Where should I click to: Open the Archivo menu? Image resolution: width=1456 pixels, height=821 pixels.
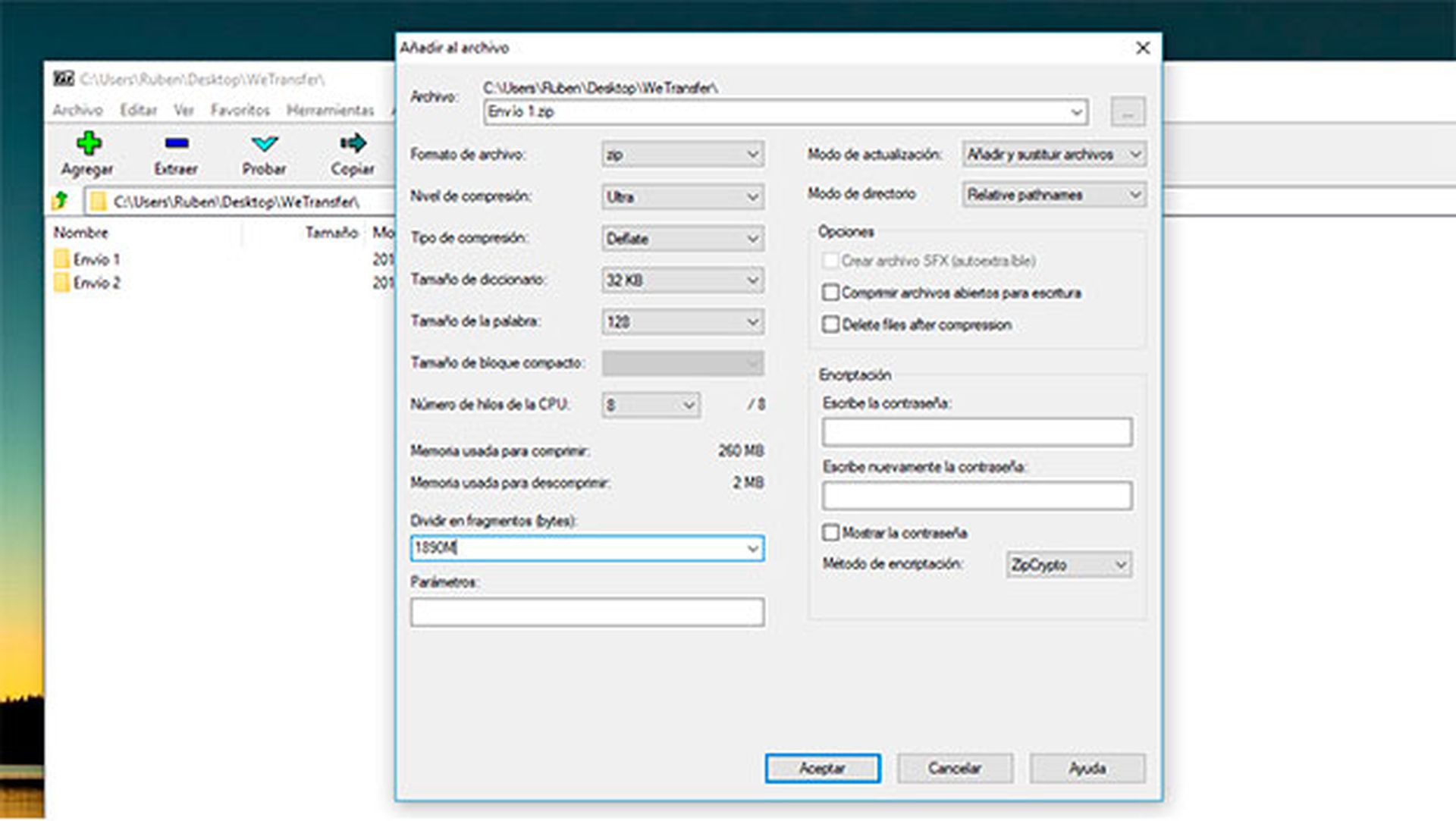click(77, 111)
